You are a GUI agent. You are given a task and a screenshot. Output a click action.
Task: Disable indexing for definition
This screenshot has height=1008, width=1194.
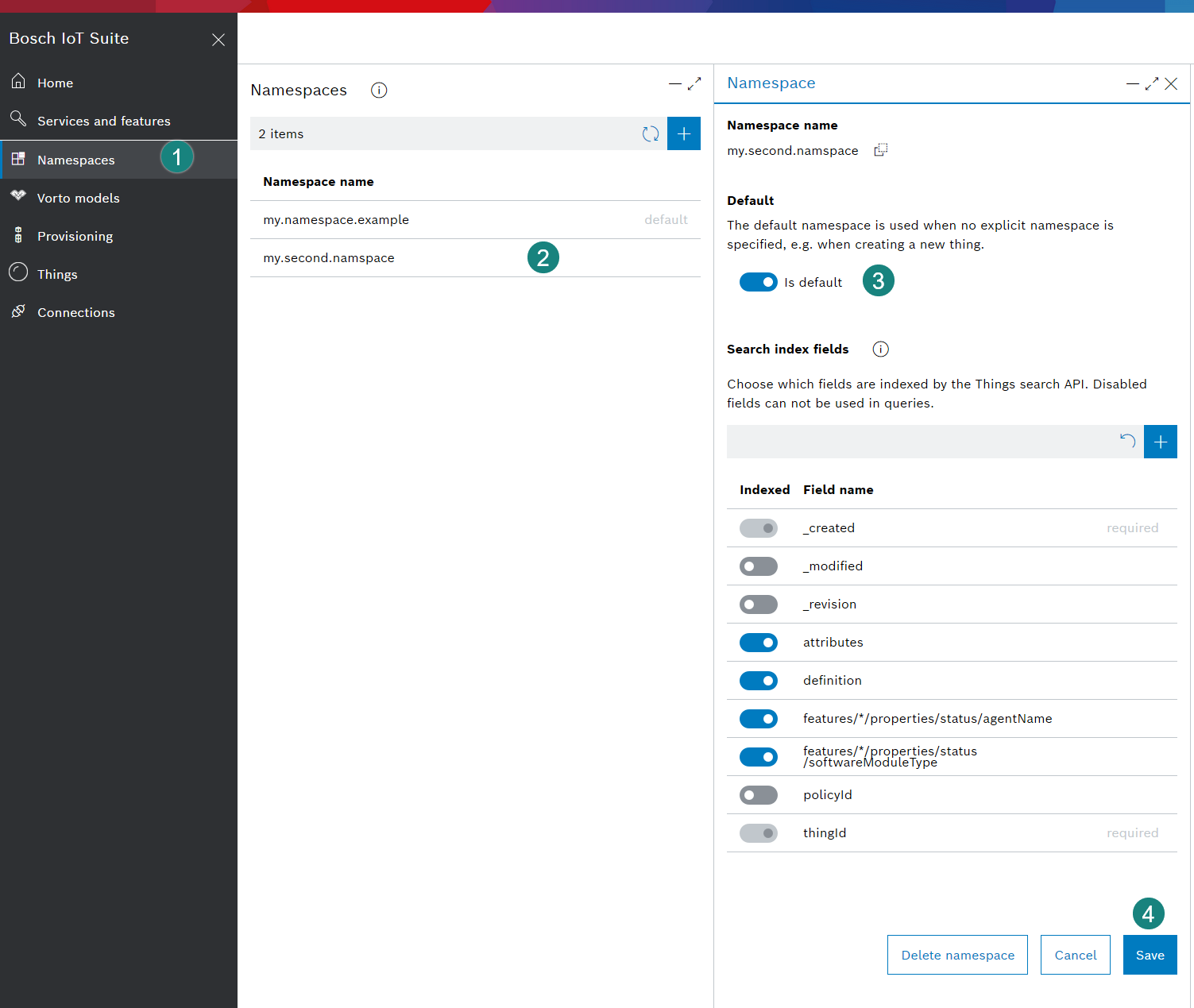pos(759,681)
